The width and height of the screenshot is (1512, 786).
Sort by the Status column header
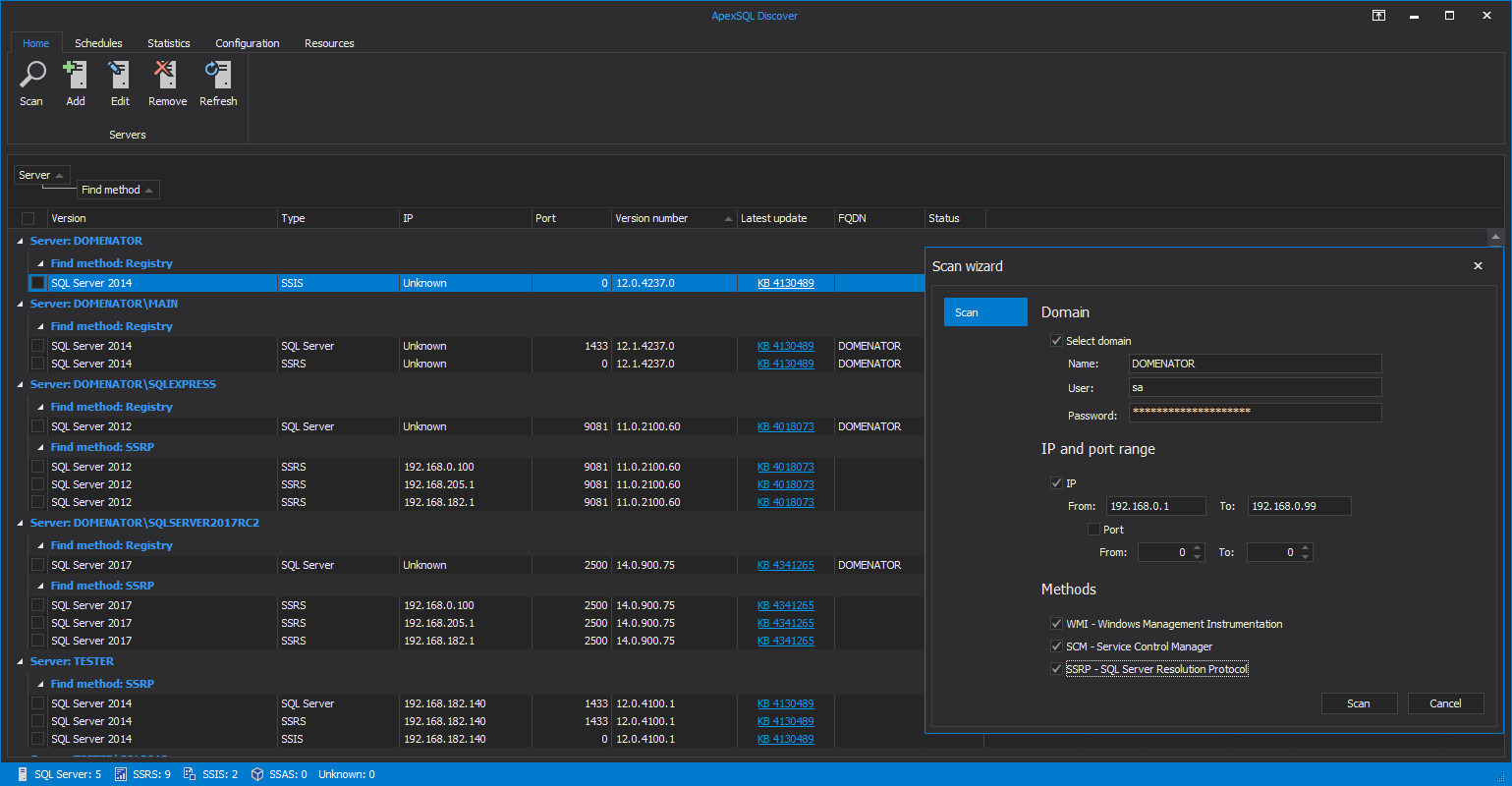[954, 218]
